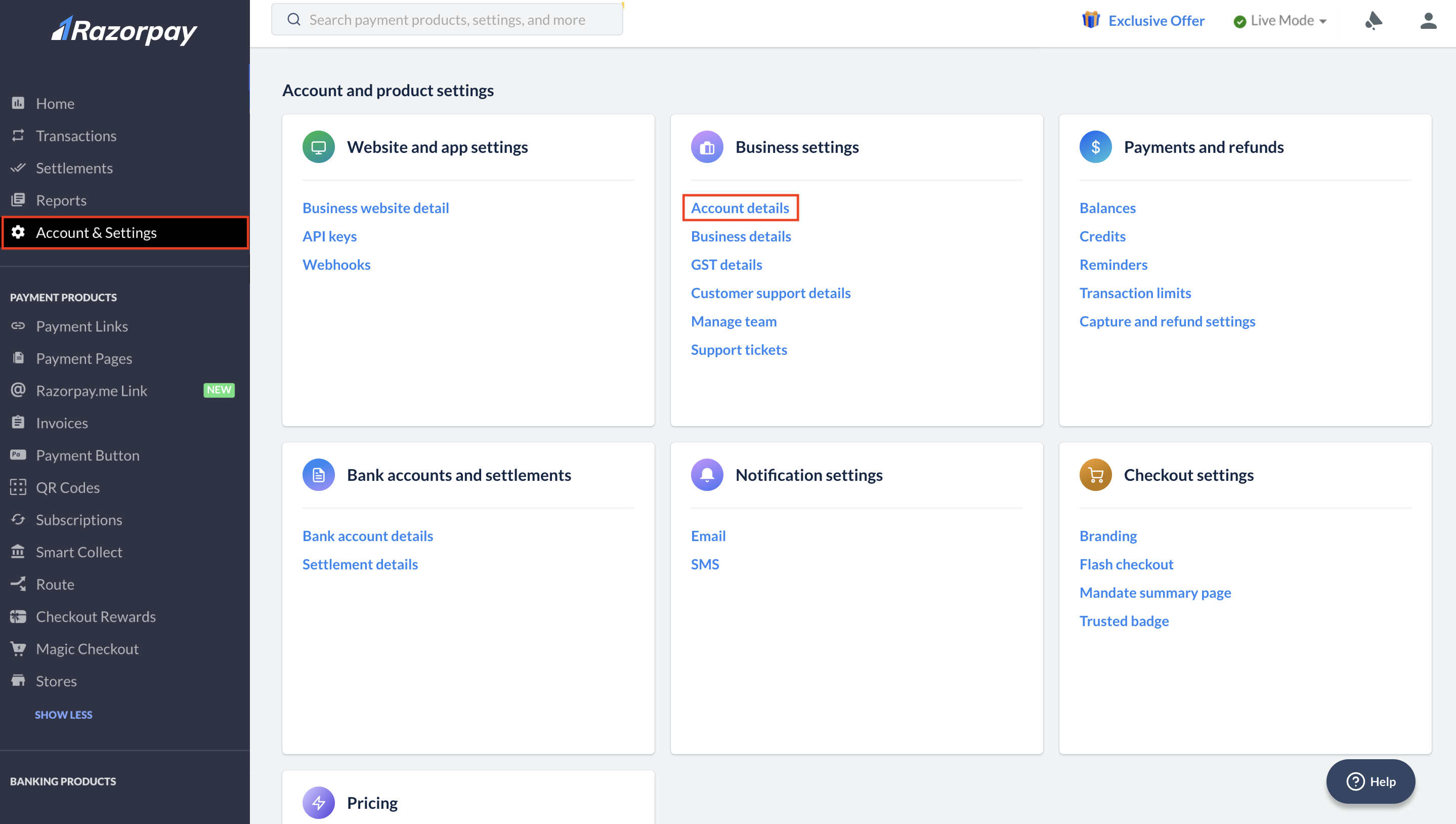1456x824 pixels.
Task: Click the Notification settings bell icon
Action: click(x=707, y=475)
